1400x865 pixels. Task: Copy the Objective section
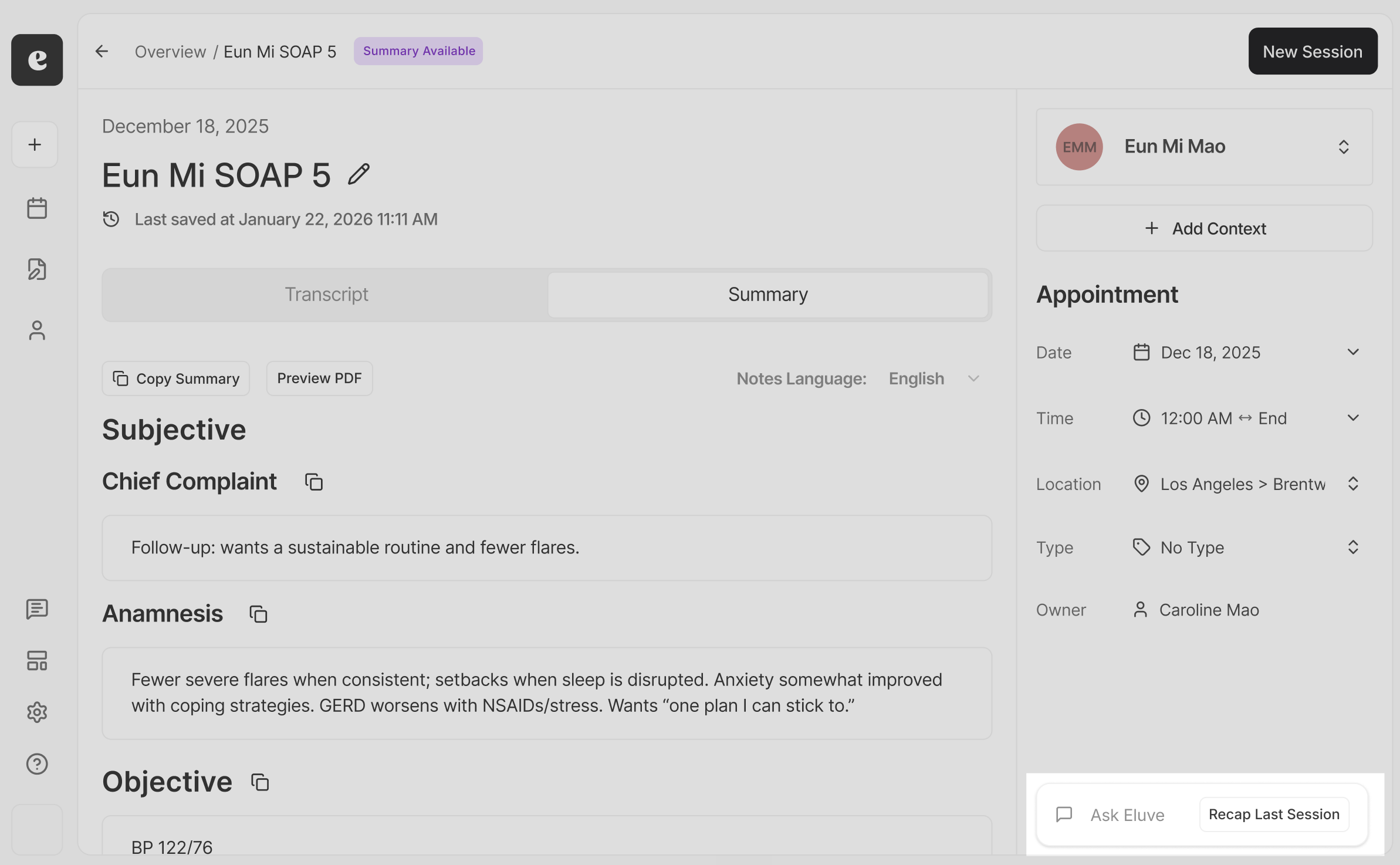(260, 782)
